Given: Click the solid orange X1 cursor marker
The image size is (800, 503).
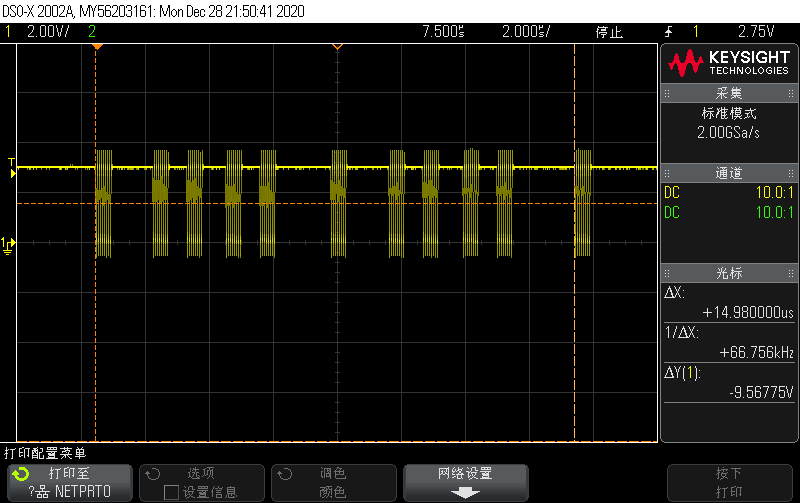Looking at the screenshot, I should (96, 46).
